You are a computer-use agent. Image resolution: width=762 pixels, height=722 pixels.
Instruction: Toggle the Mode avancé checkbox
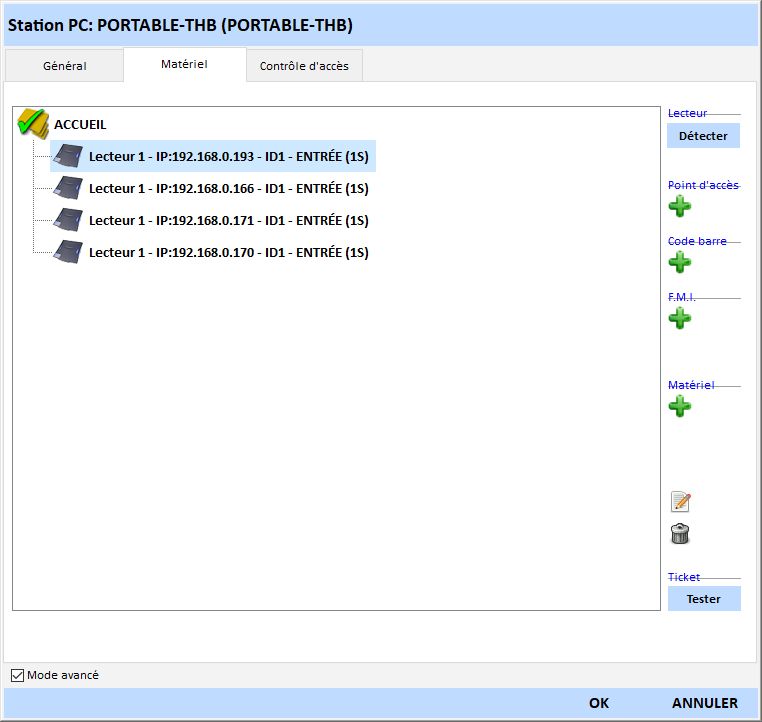click(17, 676)
